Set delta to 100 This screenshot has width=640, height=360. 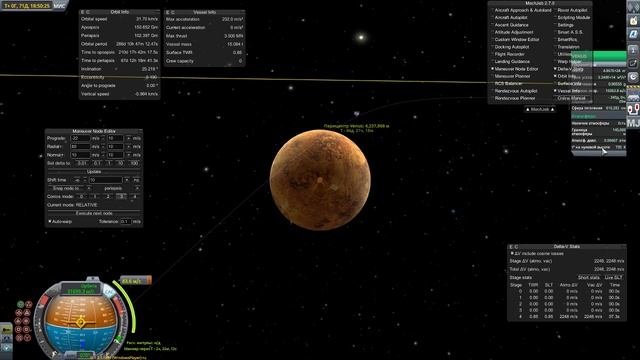133,163
